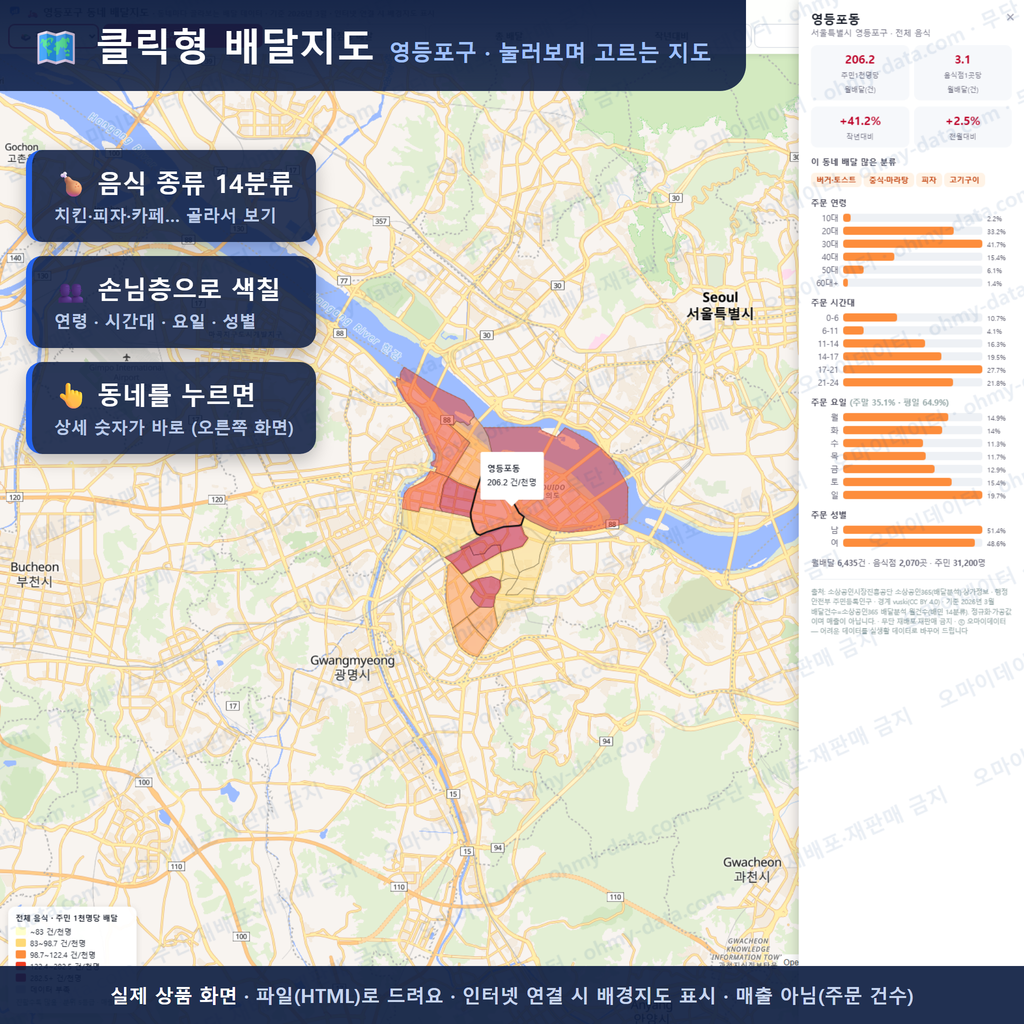Viewport: 1024px width, 1024px height.
Task: Select the 중식·마라탕 category tag
Action: tap(888, 180)
